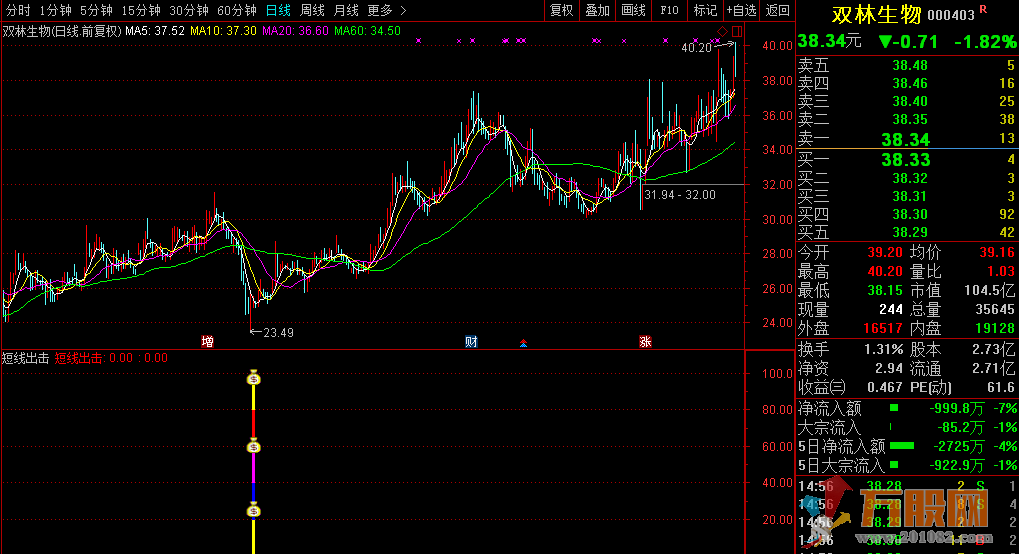Screen dimensions: 1019x554
Task: Click the 市值 104.5亿 value
Action: [x=990, y=290]
